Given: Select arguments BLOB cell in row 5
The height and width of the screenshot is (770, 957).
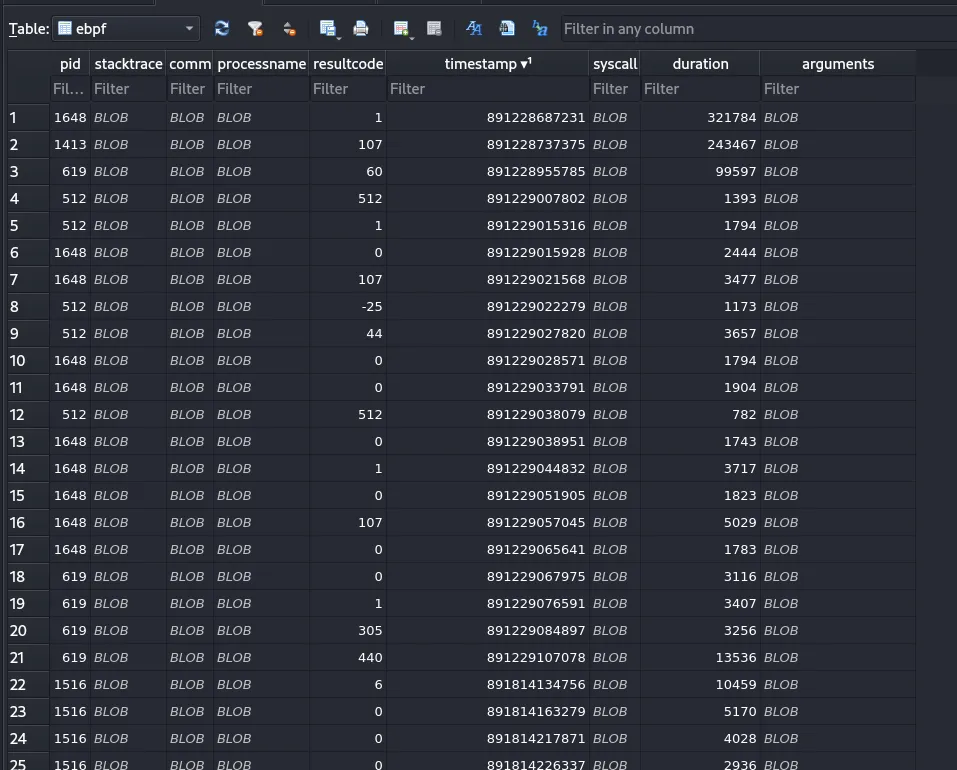Looking at the screenshot, I should (x=837, y=226).
